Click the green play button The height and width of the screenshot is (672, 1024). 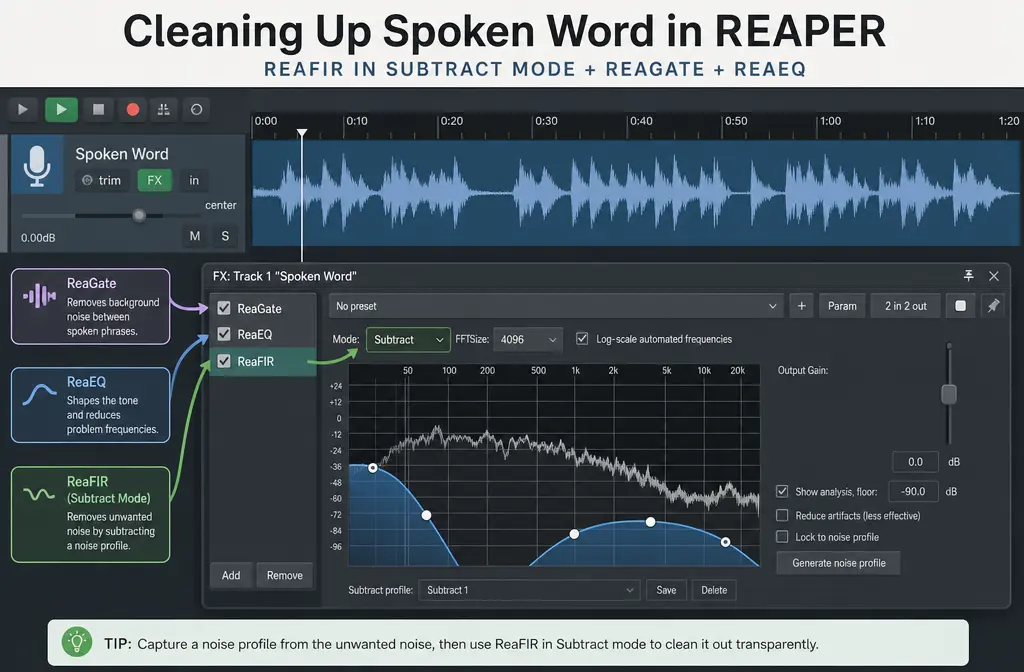[61, 110]
